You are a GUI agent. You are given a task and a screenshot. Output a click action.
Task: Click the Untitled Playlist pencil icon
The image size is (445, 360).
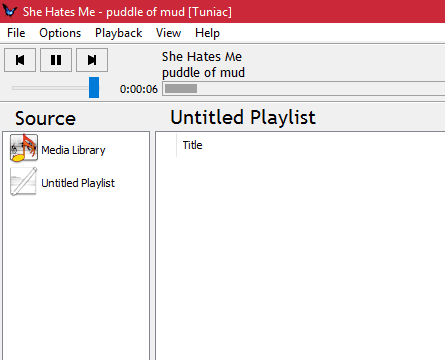point(23,181)
